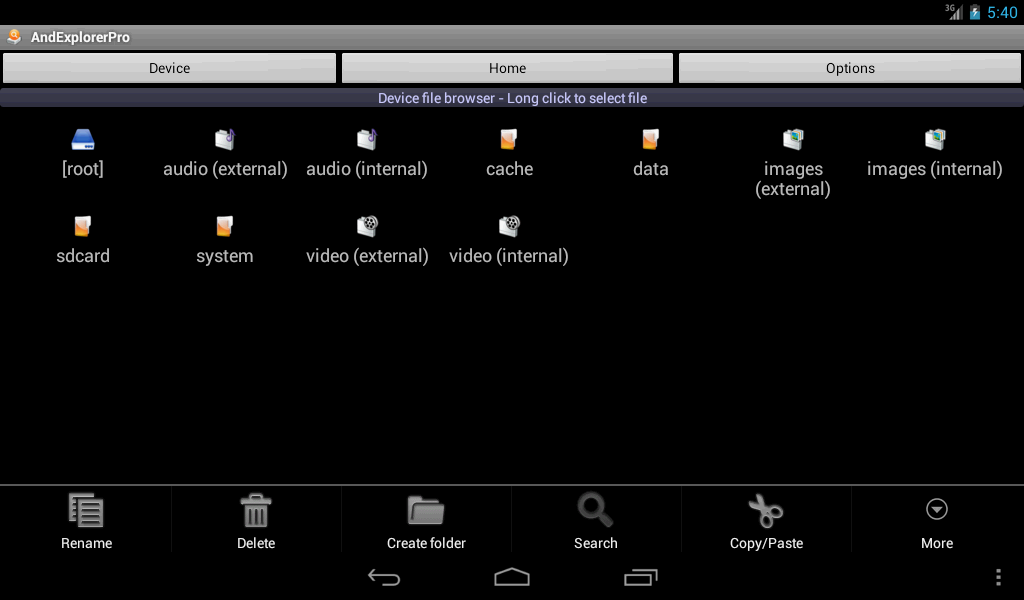Switch to the Device tab
The height and width of the screenshot is (600, 1024).
(169, 68)
